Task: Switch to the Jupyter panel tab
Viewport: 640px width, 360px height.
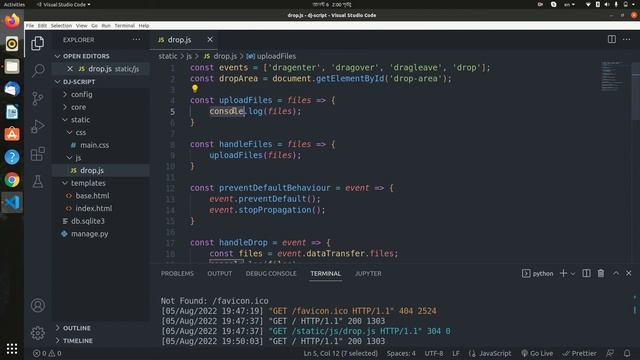Action: [368, 273]
